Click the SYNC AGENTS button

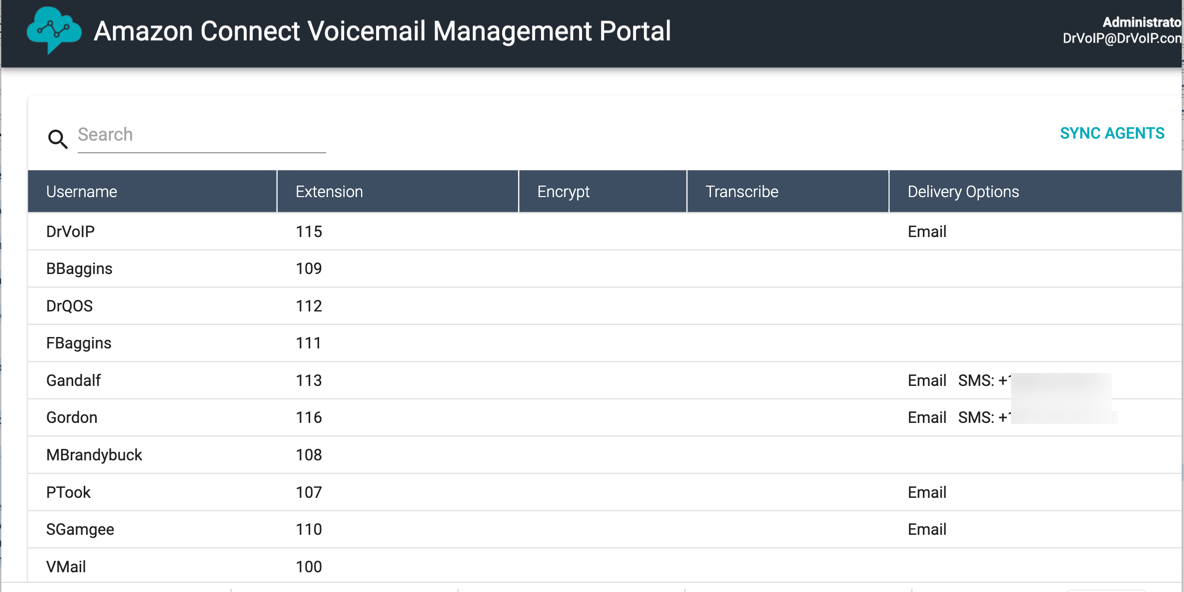point(1112,134)
